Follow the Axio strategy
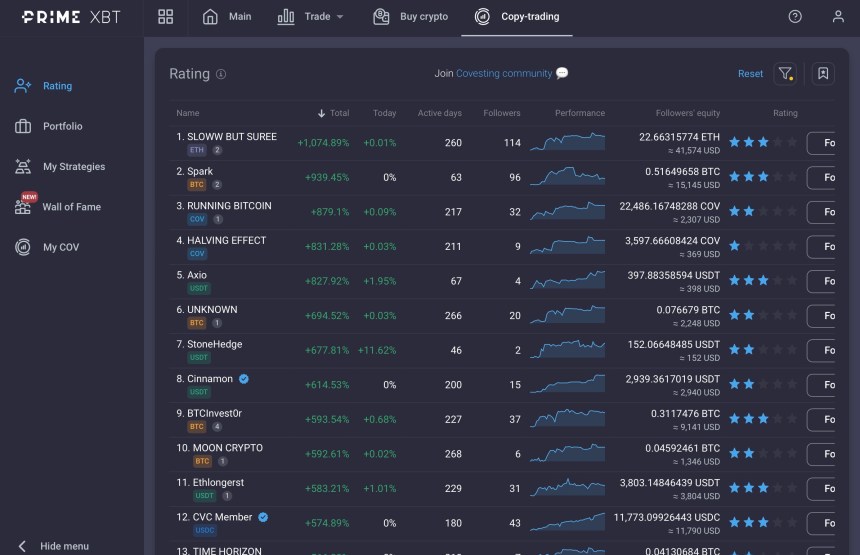 [821, 281]
